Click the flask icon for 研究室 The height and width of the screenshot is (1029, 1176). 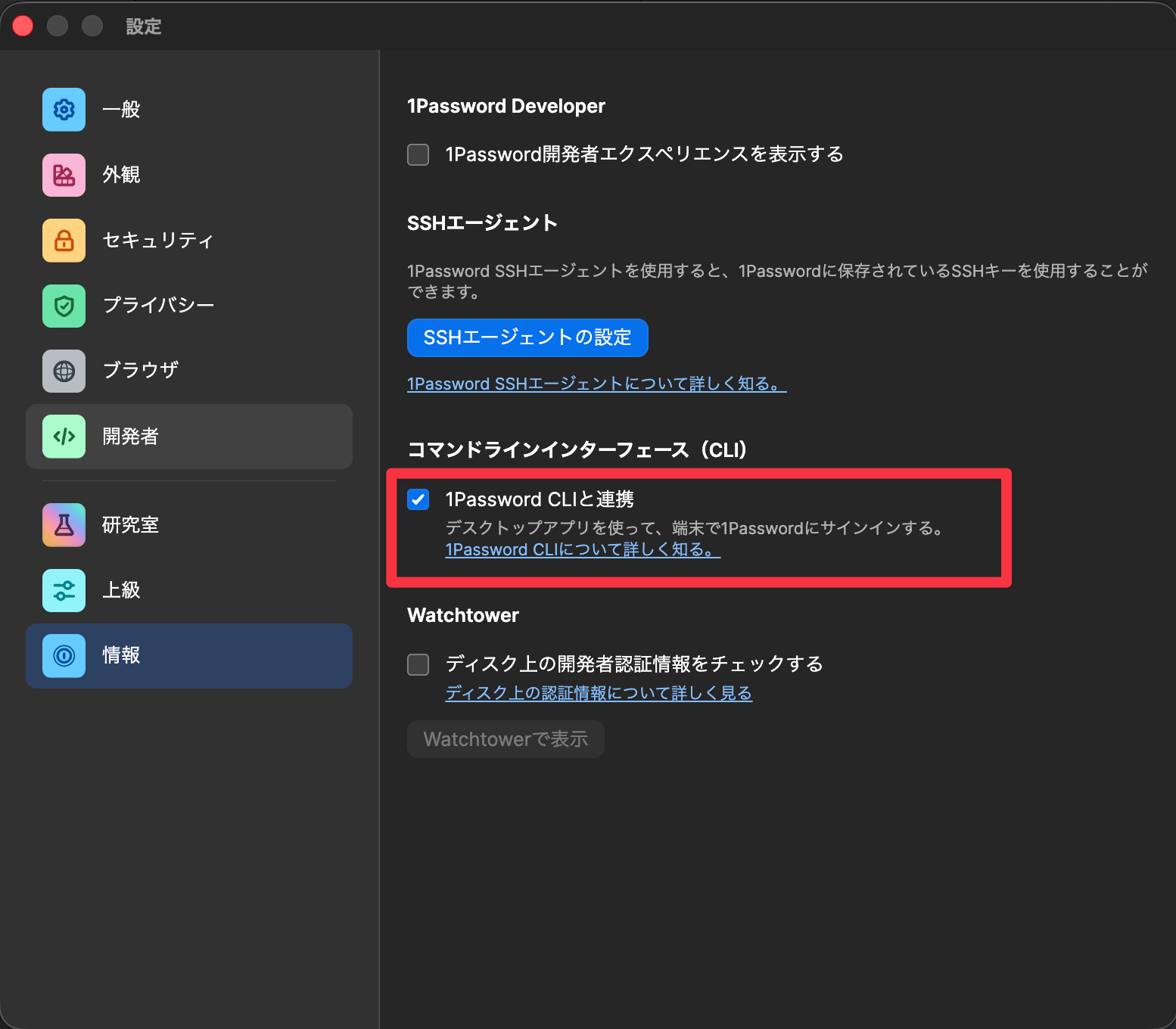point(64,524)
